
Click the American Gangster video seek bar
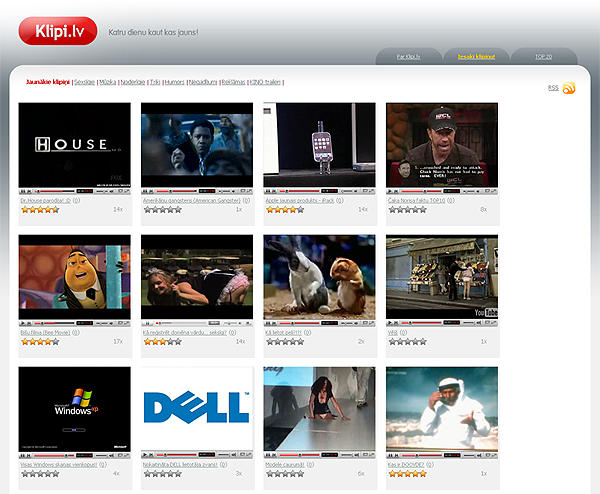(180, 191)
